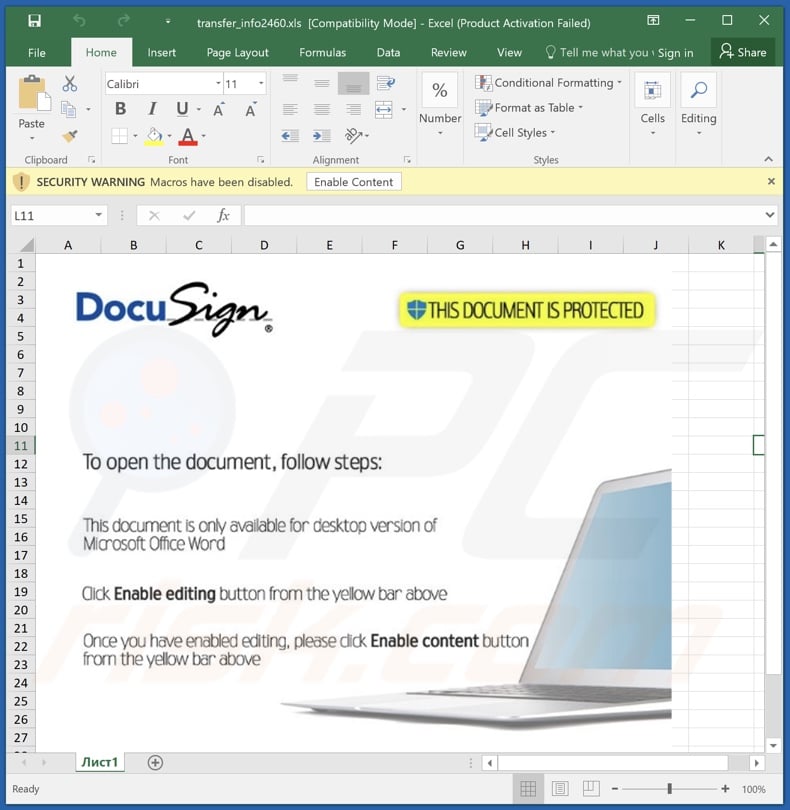Click the Format Painter brush icon
The height and width of the screenshot is (810, 790).
point(70,136)
